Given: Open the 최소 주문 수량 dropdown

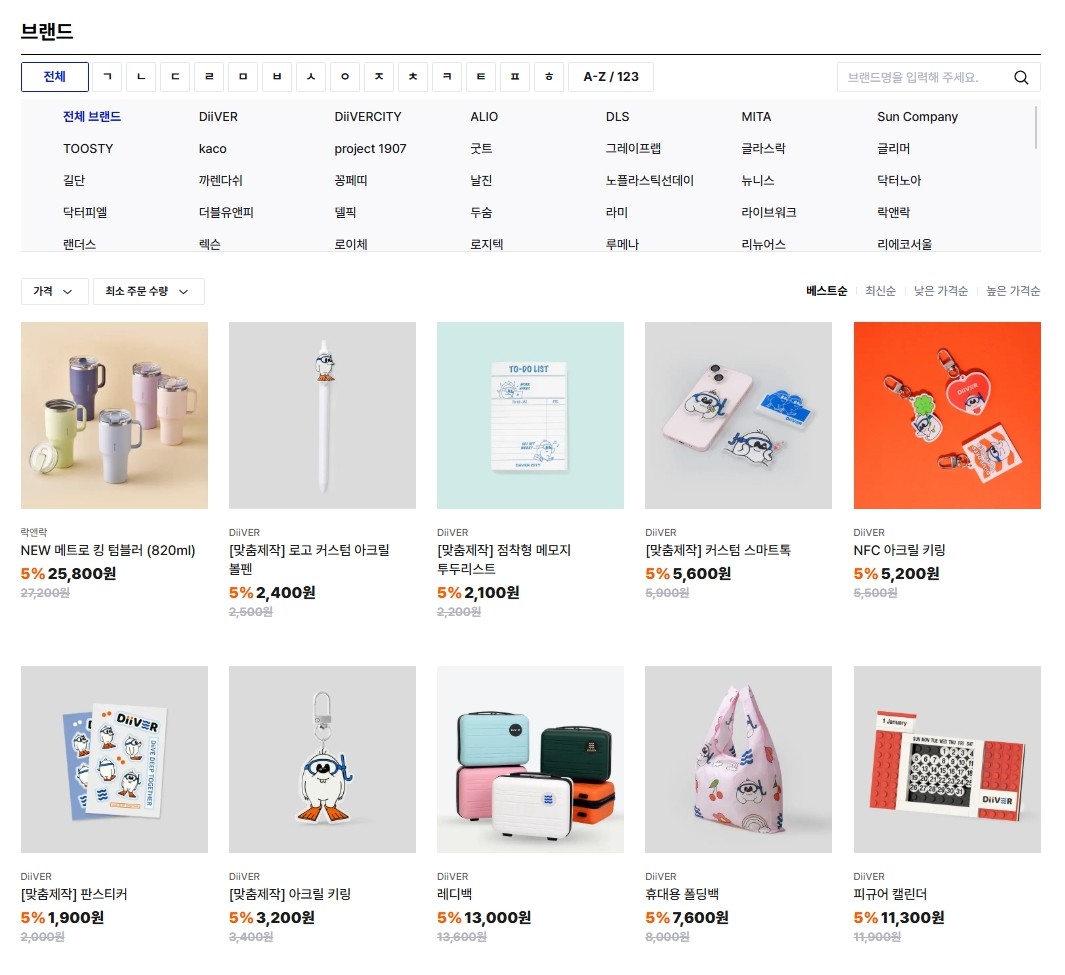Looking at the screenshot, I should (x=149, y=291).
